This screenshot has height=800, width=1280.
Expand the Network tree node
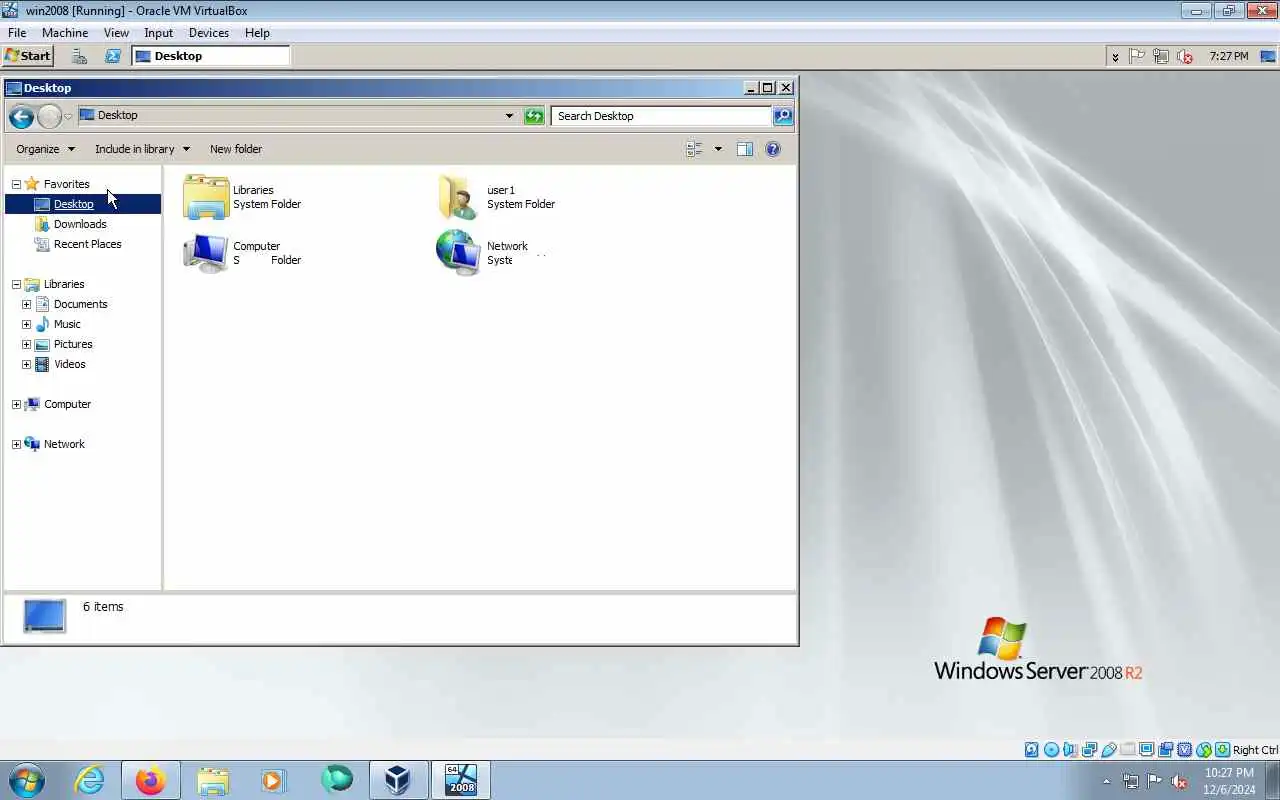(x=16, y=444)
